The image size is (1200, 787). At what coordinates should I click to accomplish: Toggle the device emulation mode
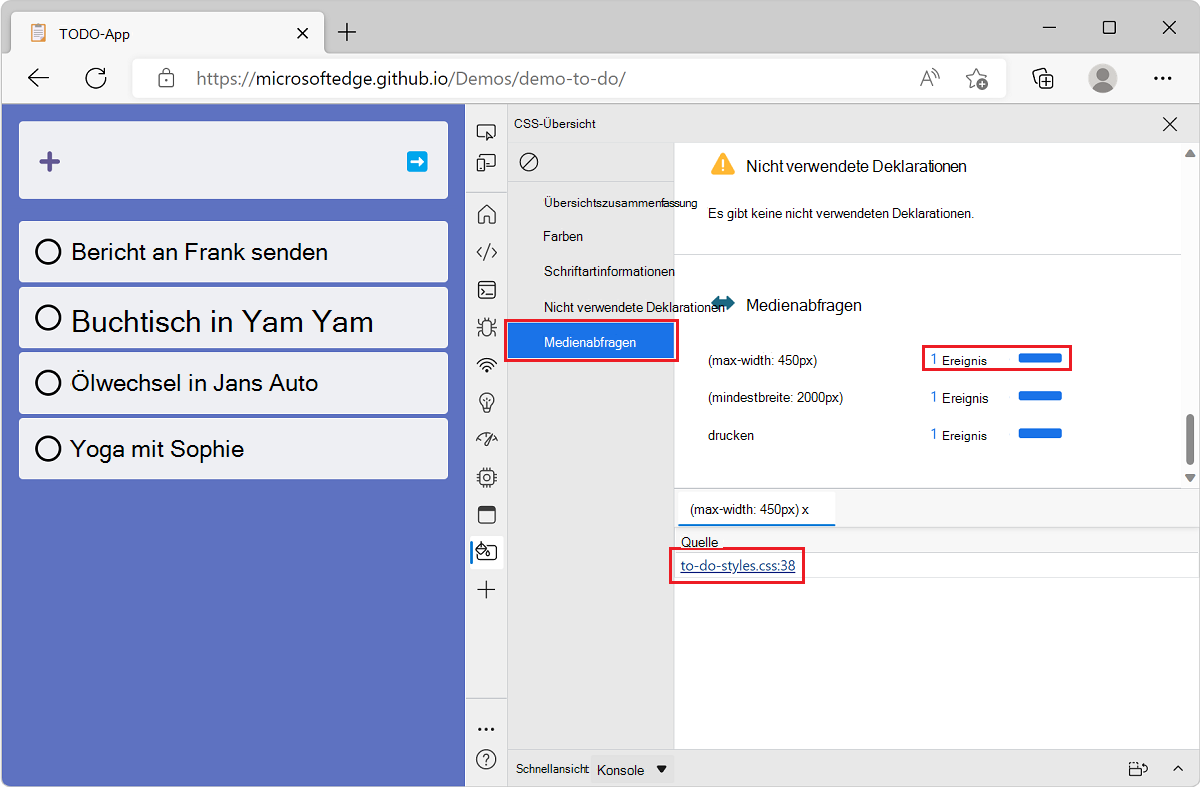[x=486, y=162]
